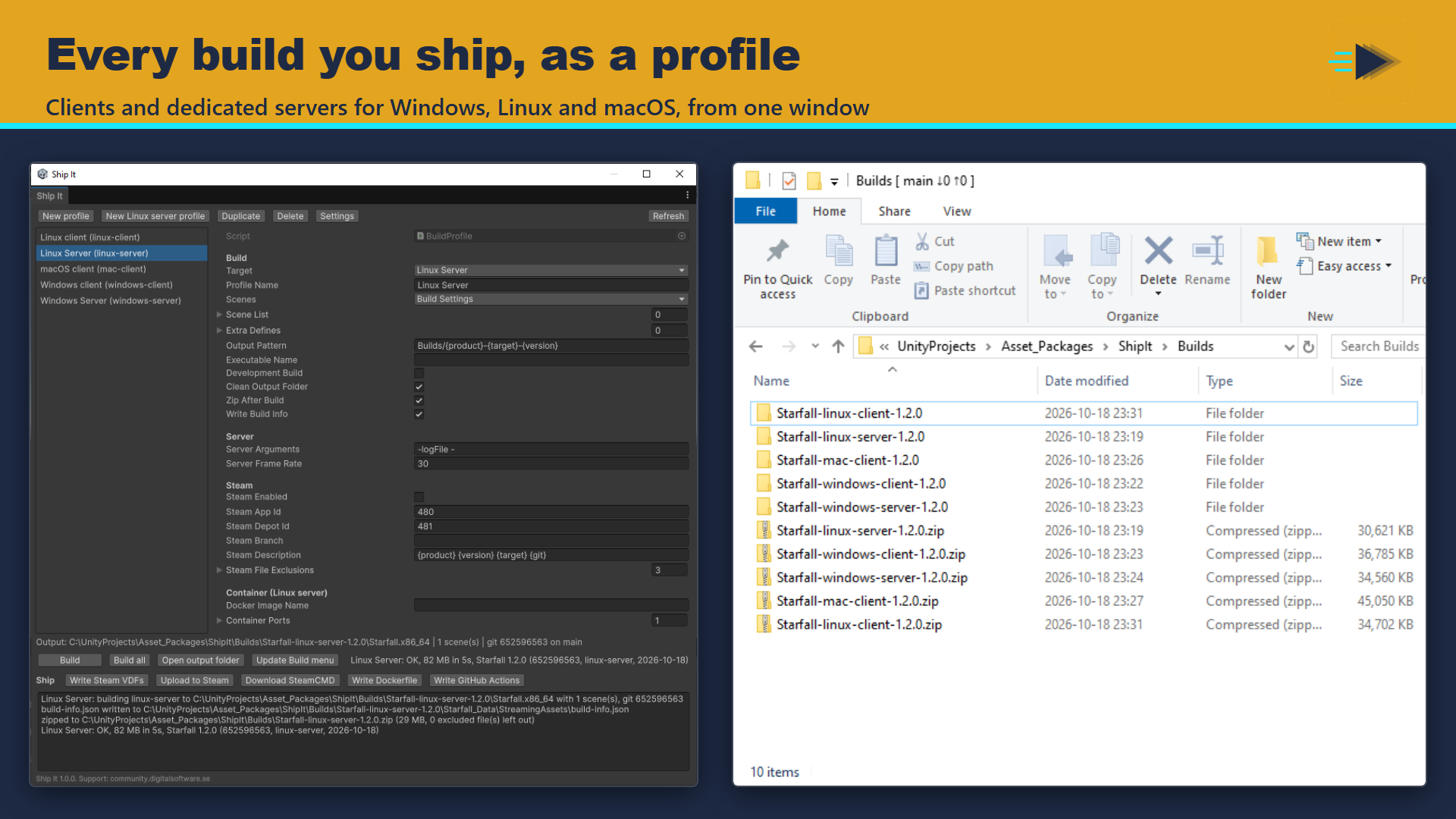
Task: Click the Build all button
Action: click(130, 661)
